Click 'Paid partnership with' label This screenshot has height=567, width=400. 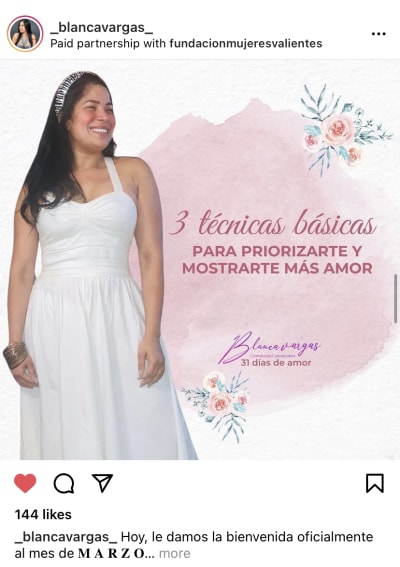[108, 44]
